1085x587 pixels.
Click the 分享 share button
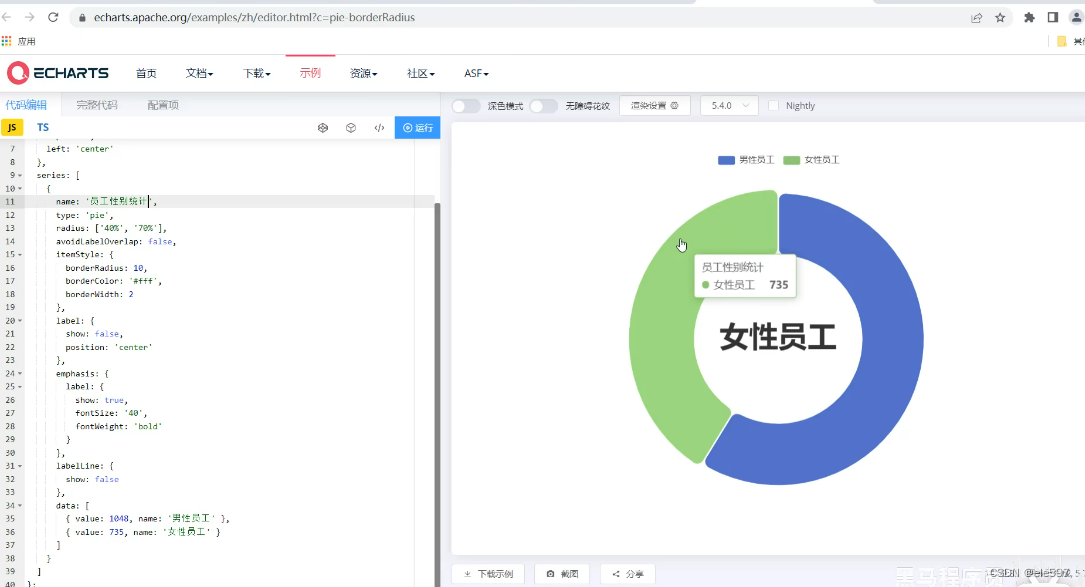(628, 574)
